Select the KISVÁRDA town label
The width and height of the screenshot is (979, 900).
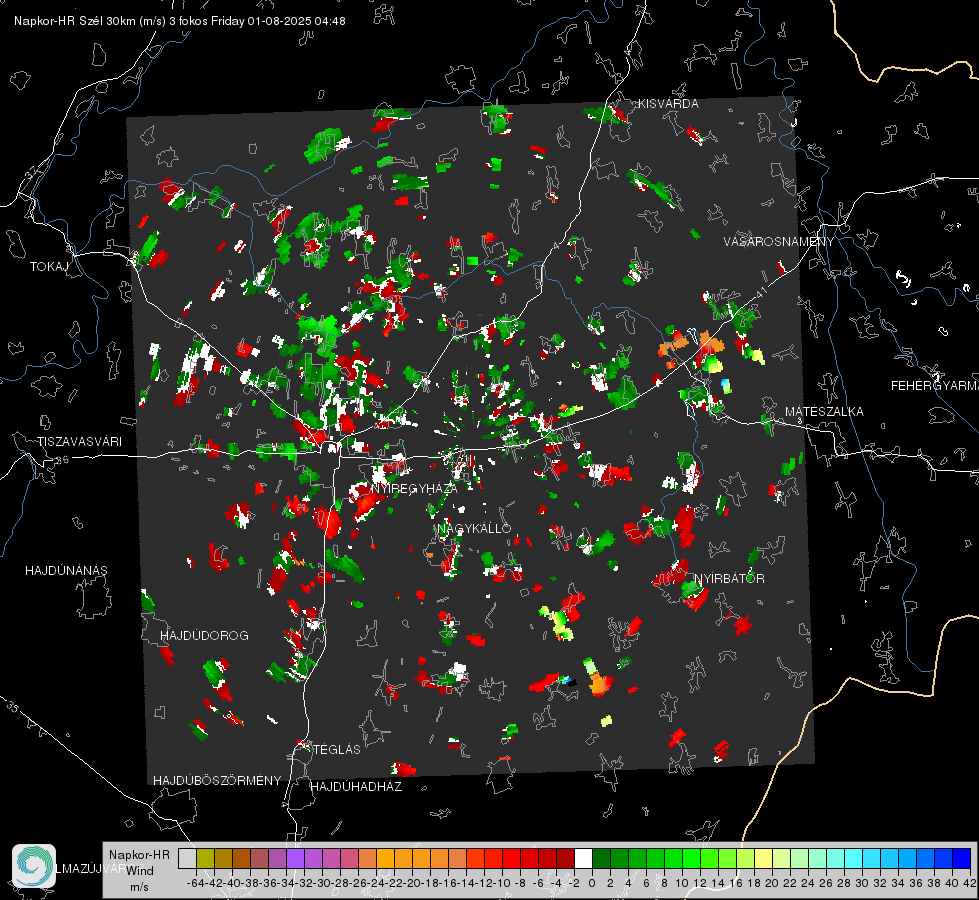click(x=668, y=104)
